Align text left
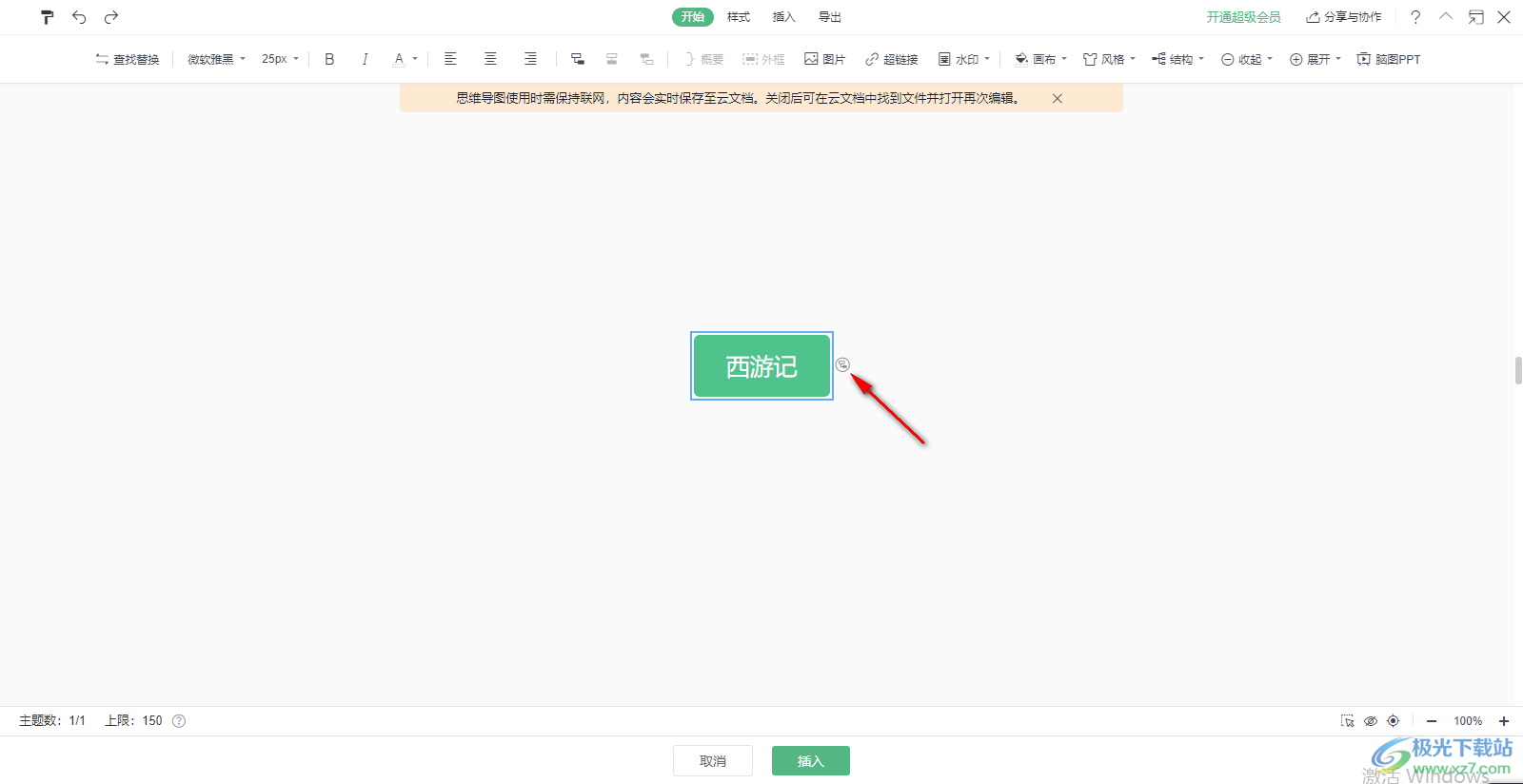The height and width of the screenshot is (784, 1523). pyautogui.click(x=450, y=59)
